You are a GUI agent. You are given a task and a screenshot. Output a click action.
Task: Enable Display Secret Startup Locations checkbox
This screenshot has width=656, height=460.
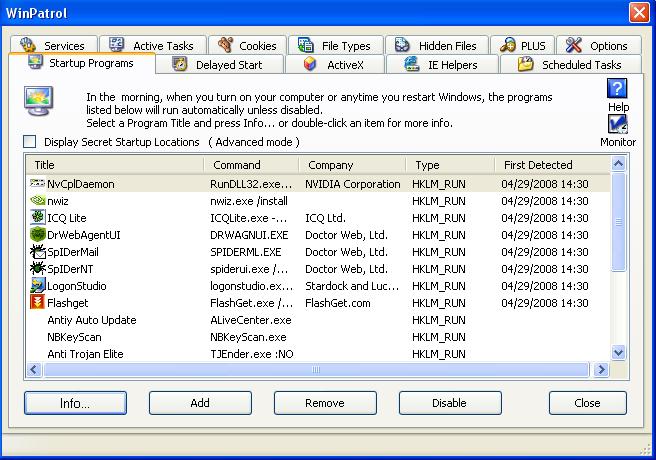[30, 142]
